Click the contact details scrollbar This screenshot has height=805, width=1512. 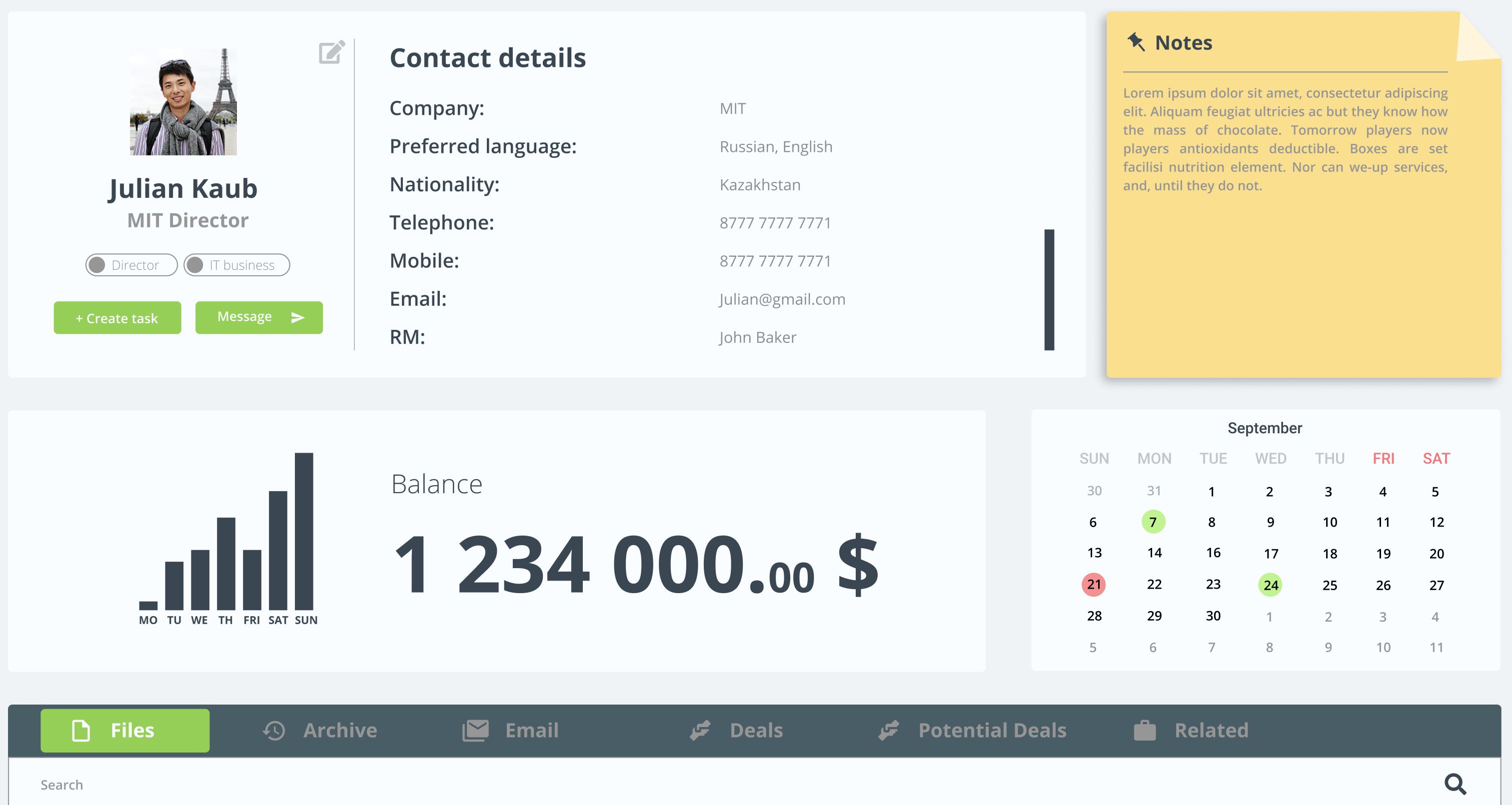click(1049, 290)
